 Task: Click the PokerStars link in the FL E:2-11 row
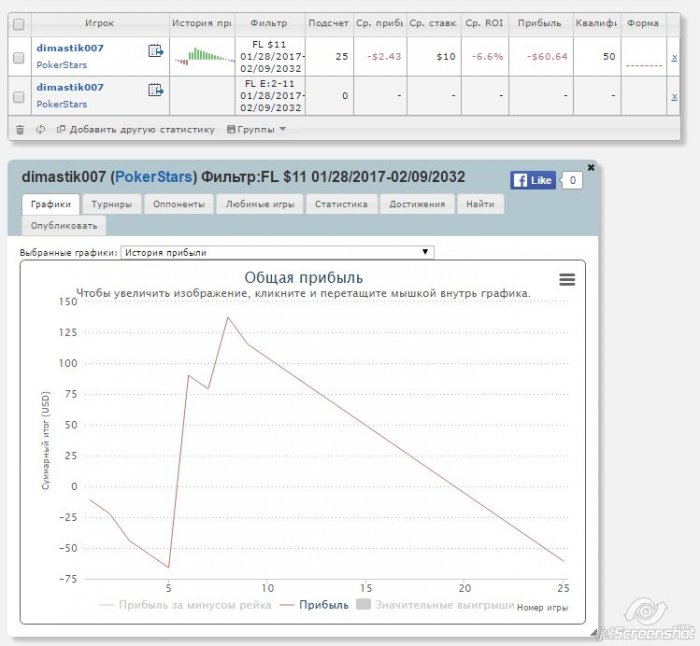click(x=62, y=104)
